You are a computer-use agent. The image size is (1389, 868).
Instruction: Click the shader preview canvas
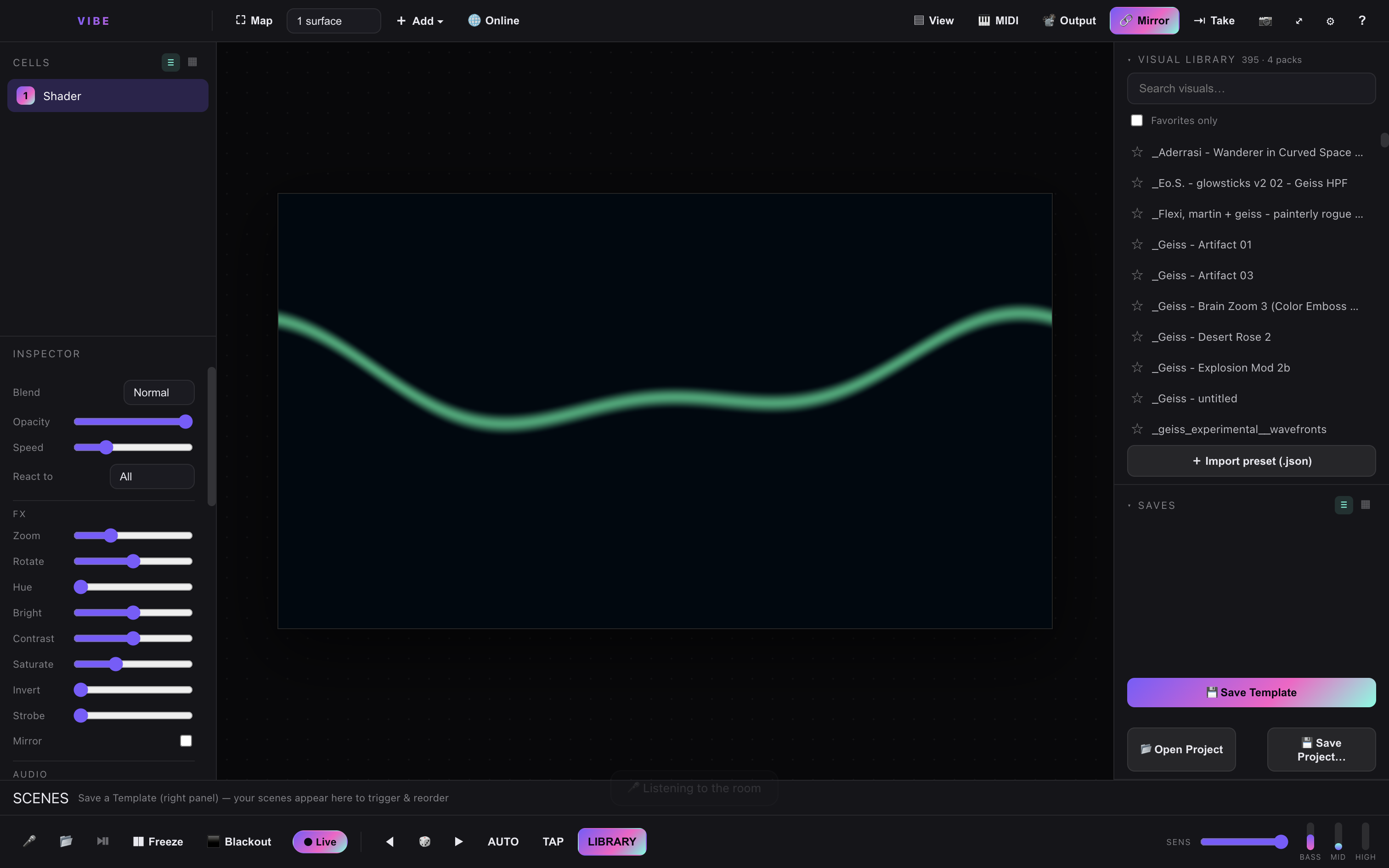(x=665, y=411)
